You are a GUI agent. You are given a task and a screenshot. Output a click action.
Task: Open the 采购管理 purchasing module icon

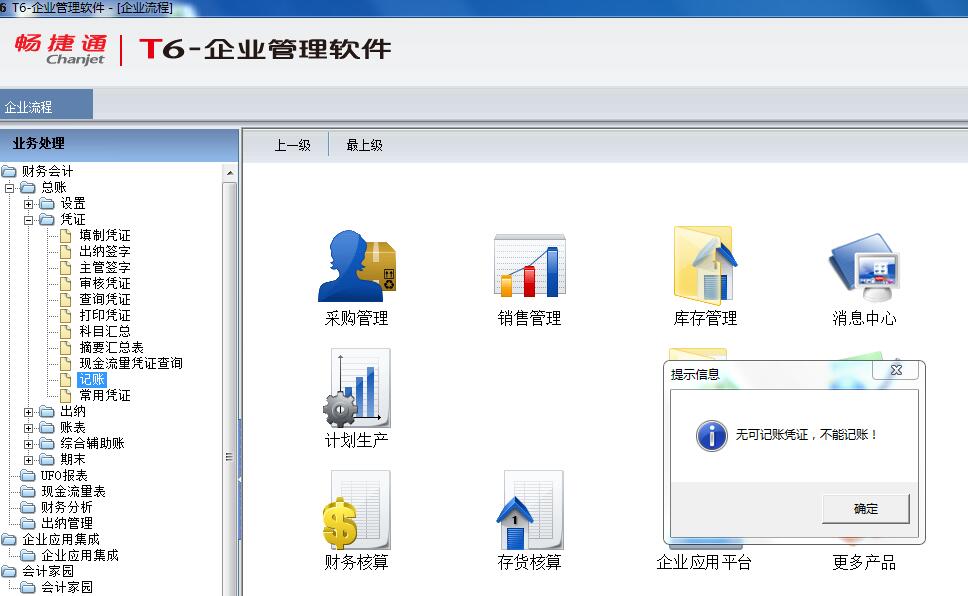click(356, 266)
